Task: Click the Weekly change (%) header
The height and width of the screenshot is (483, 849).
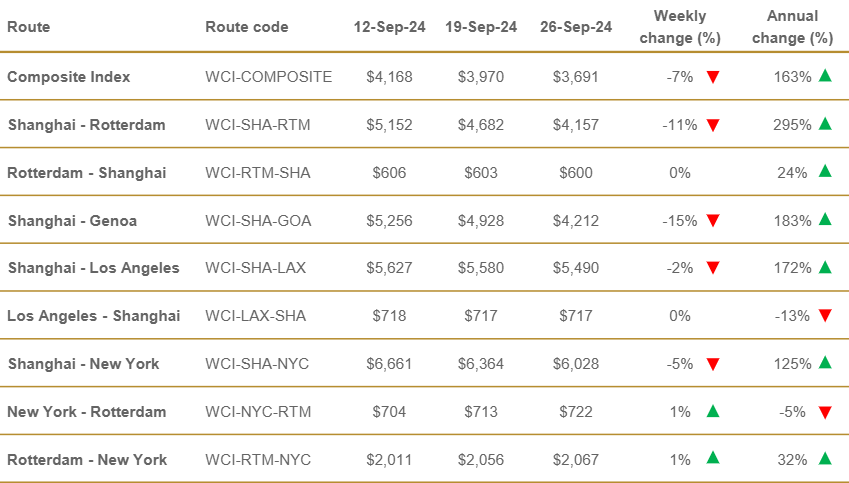Action: [x=680, y=27]
